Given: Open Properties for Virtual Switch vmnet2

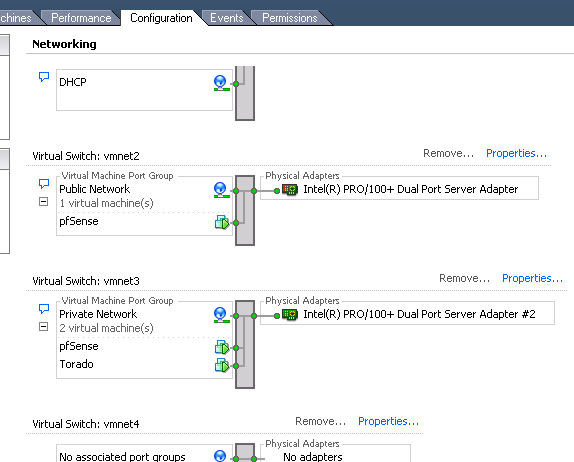Looking at the screenshot, I should (516, 153).
